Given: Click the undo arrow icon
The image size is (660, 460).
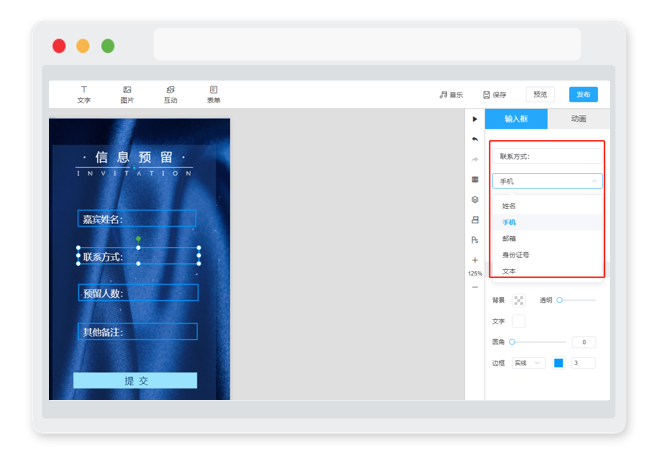Looking at the screenshot, I should (475, 139).
